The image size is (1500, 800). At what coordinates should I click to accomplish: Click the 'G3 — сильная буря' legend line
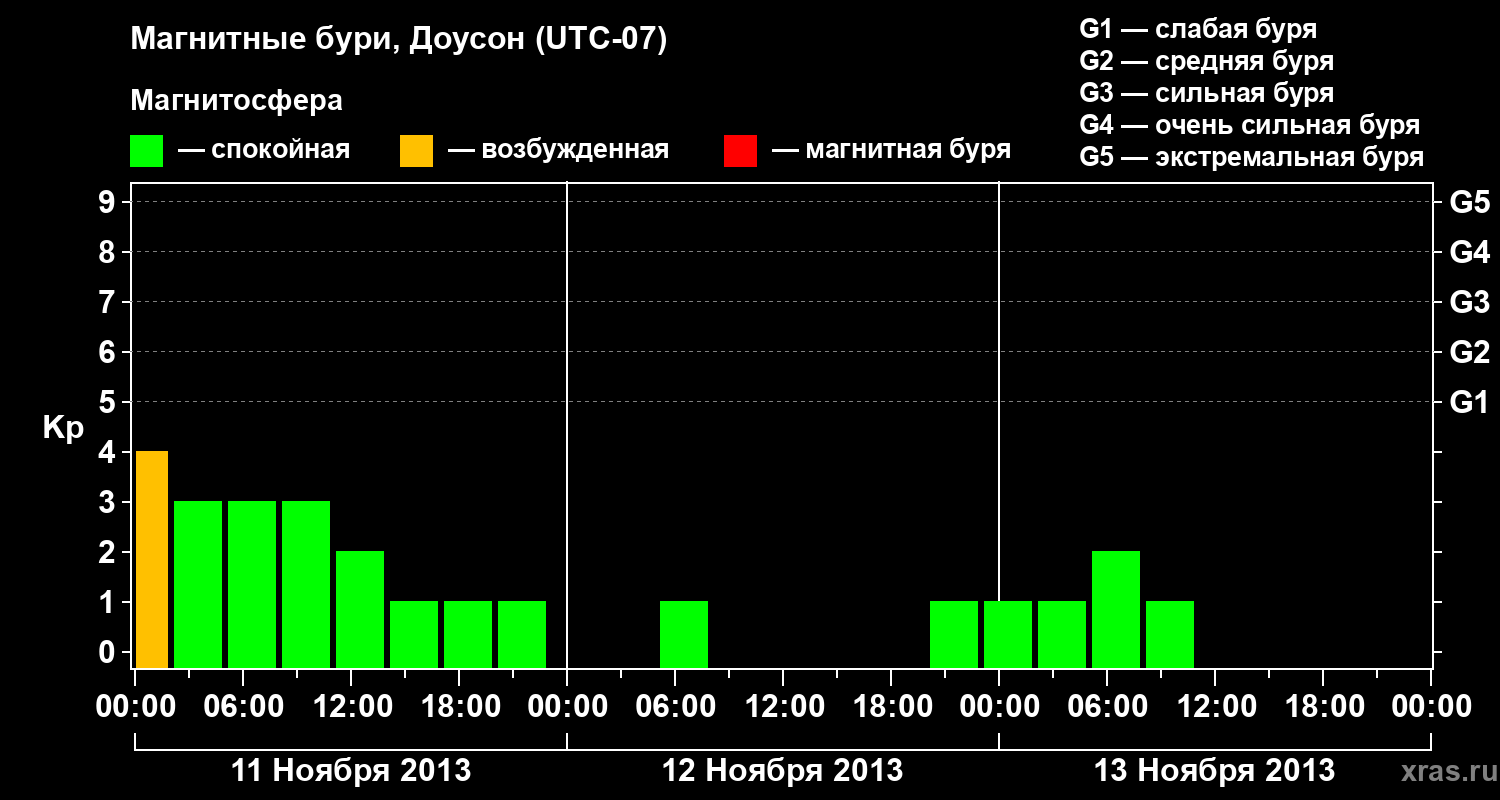[x=1206, y=93]
